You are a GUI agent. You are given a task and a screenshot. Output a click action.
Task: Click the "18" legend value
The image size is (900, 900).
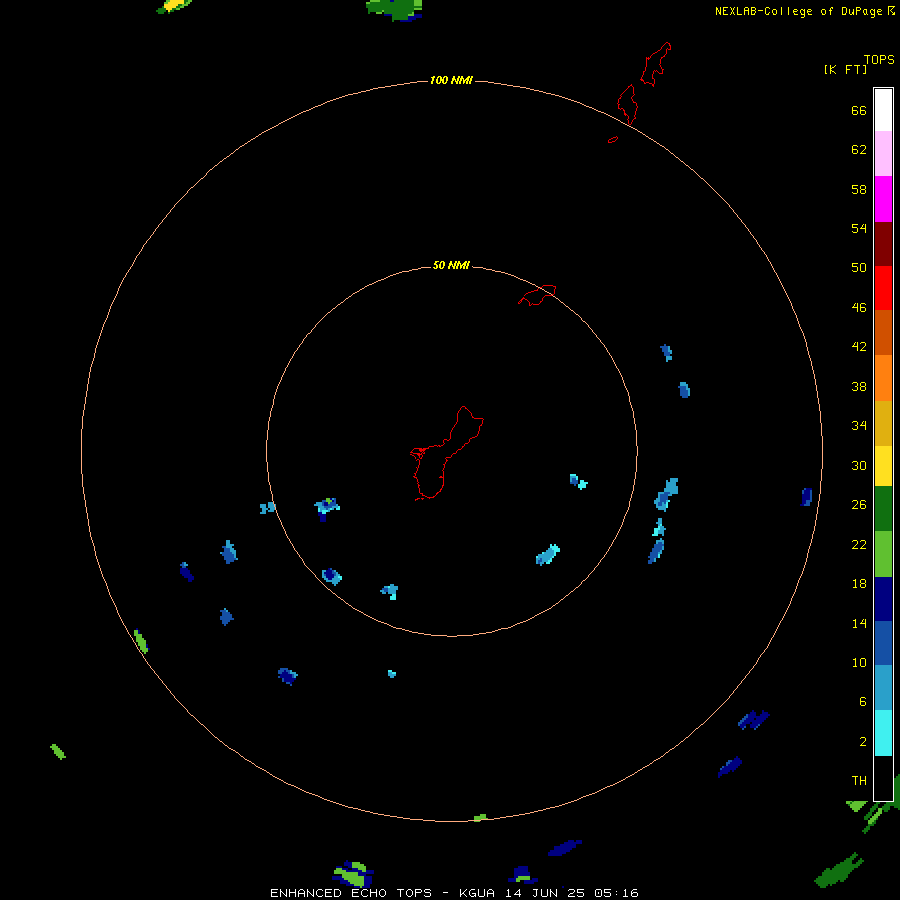pyautogui.click(x=859, y=584)
